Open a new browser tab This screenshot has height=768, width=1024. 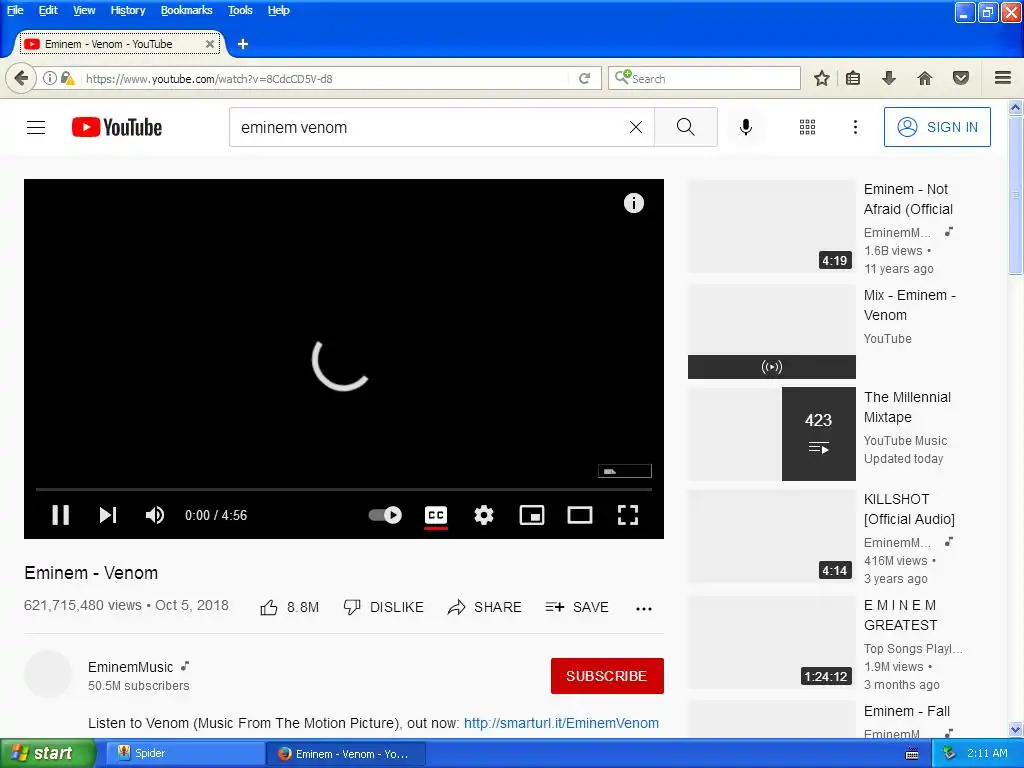coord(243,44)
